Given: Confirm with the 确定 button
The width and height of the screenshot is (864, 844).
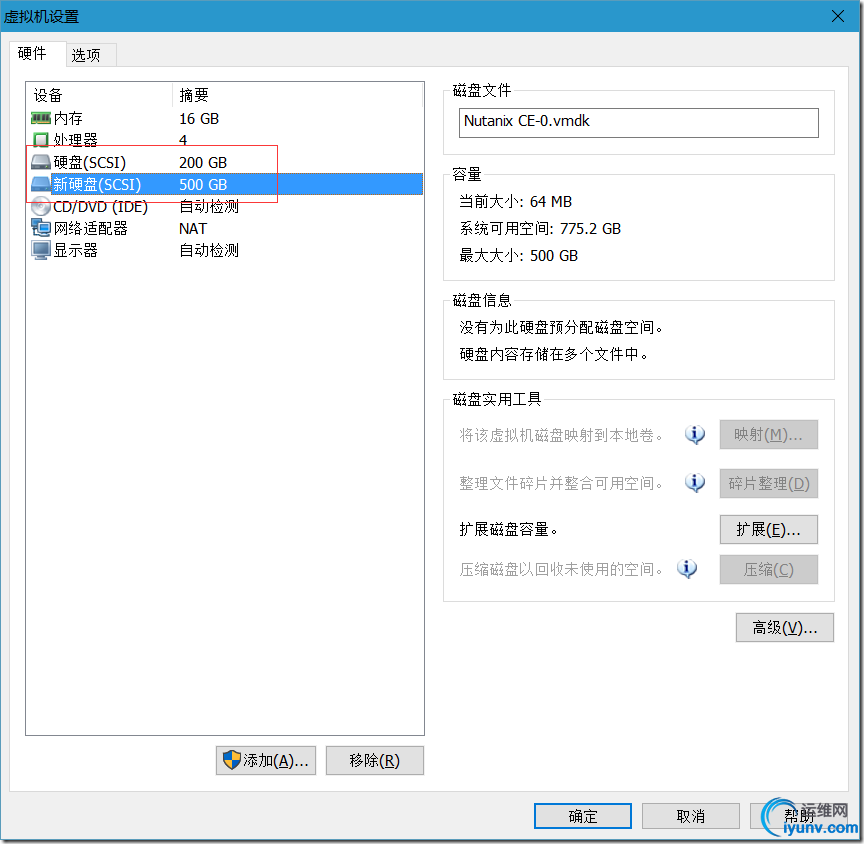Looking at the screenshot, I should (x=582, y=815).
